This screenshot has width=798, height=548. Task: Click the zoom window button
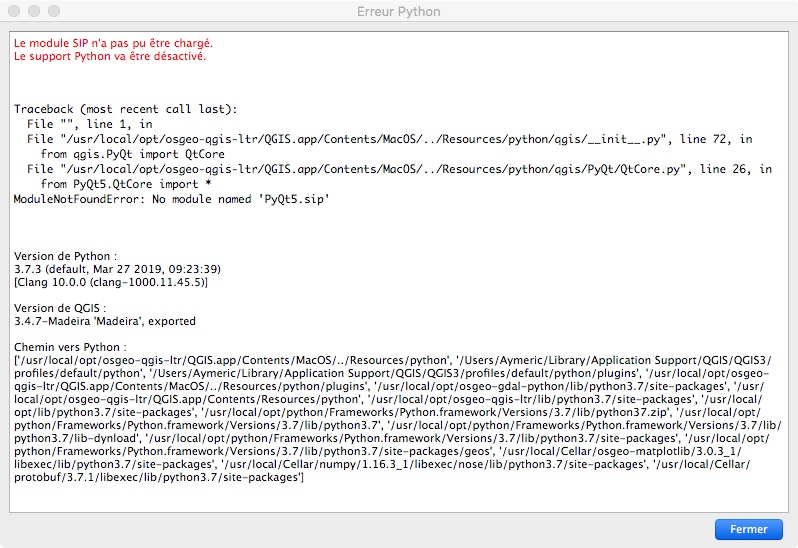(54, 11)
